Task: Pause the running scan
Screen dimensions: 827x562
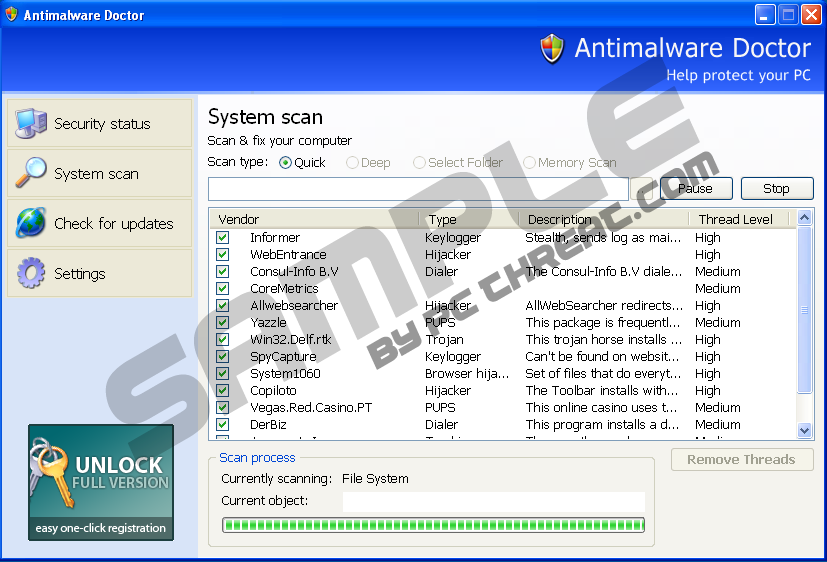Action: (696, 189)
